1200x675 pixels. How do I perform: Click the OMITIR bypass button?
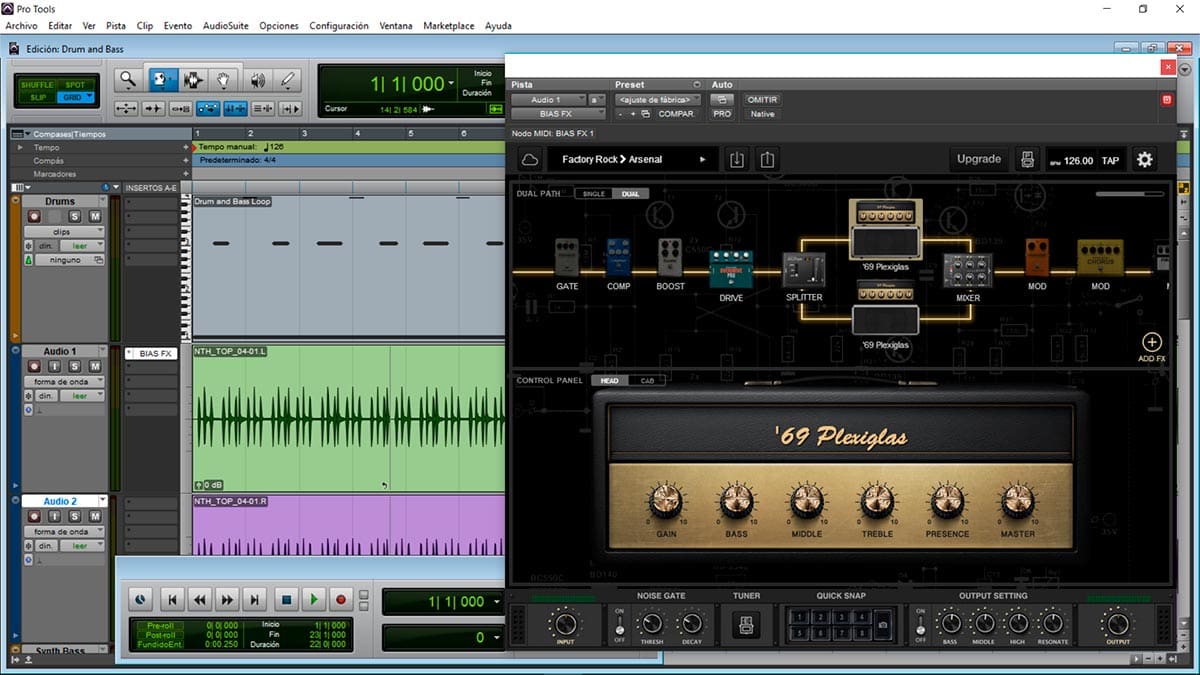coord(762,100)
